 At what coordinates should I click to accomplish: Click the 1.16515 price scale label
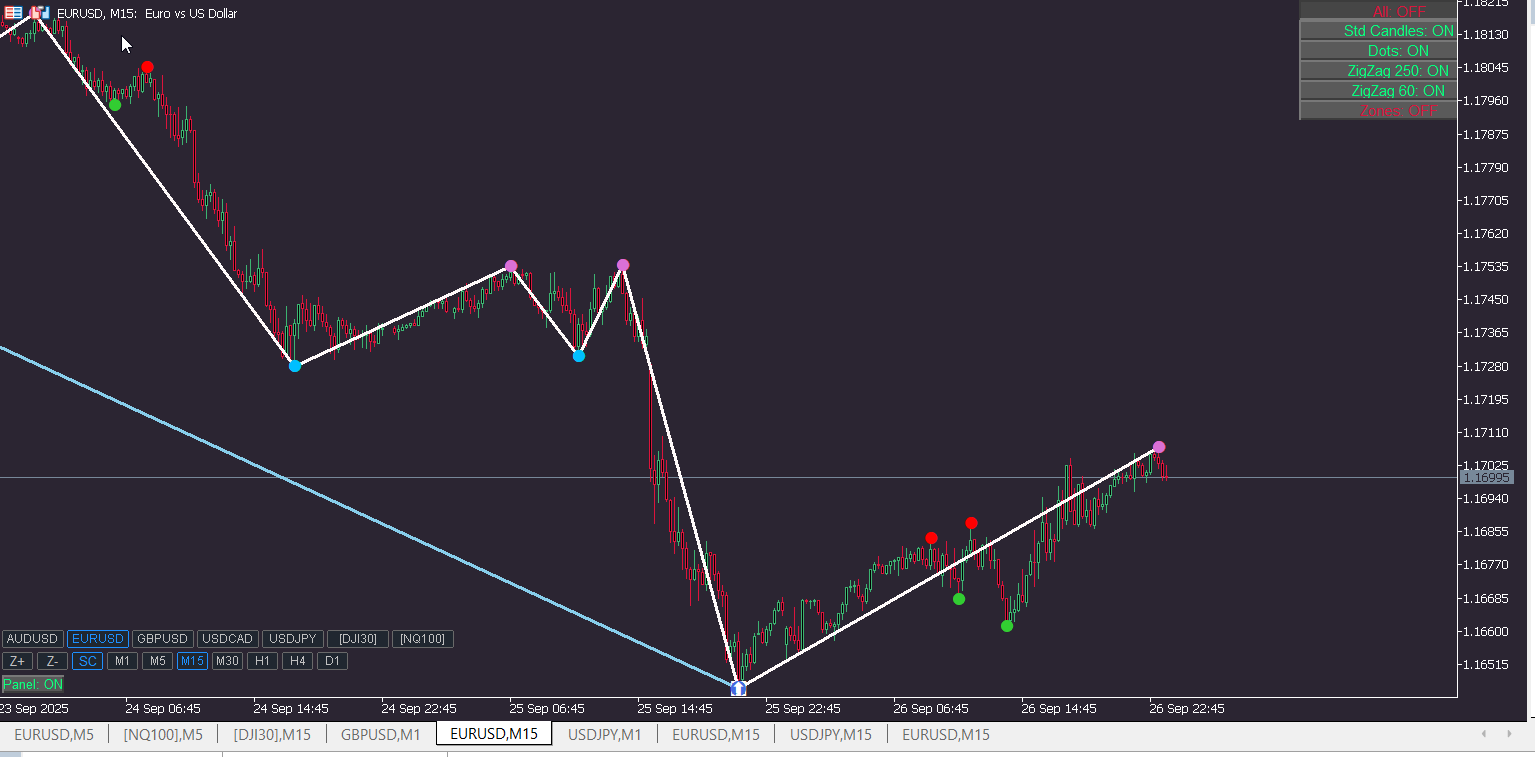(1485, 665)
